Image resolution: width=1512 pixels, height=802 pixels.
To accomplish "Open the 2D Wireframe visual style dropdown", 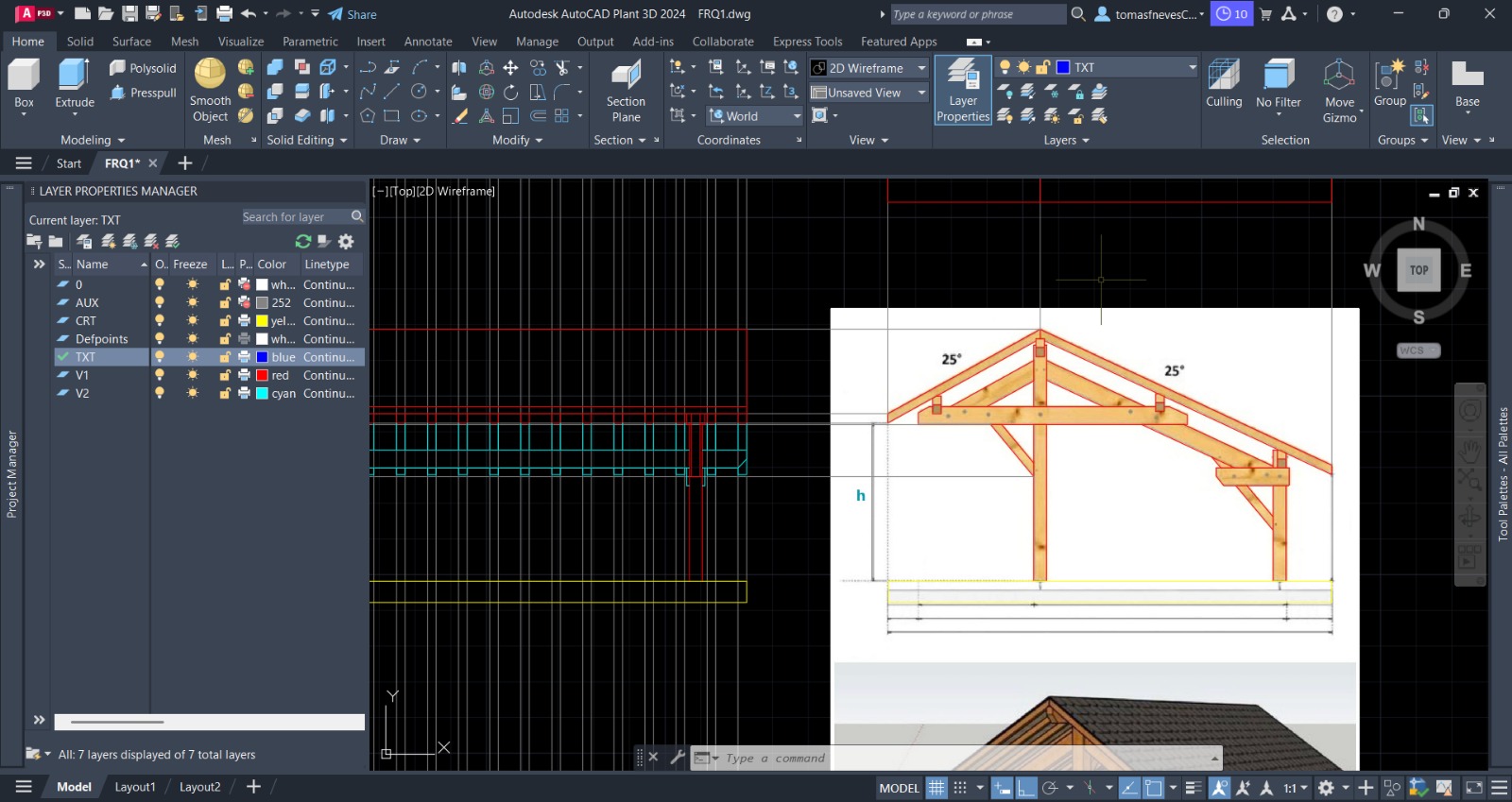I will coord(921,68).
